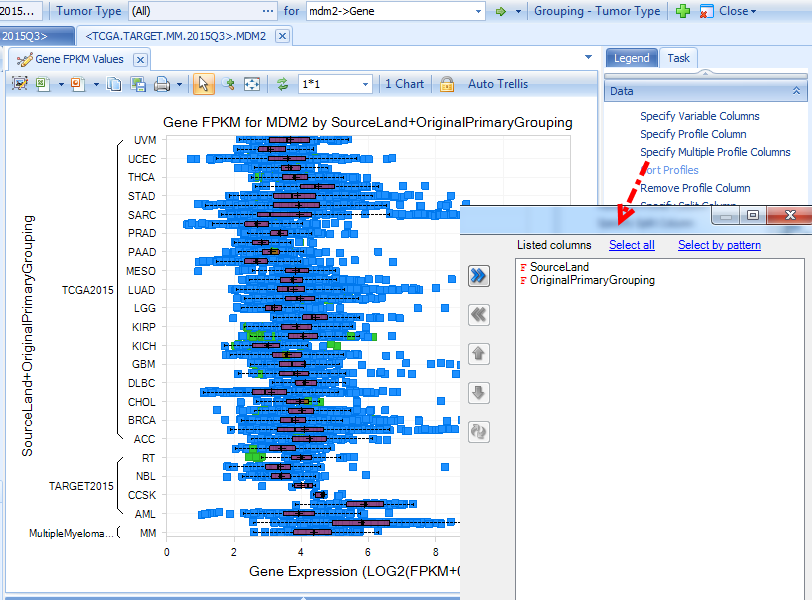
Task: Switch to the Task tab
Action: [x=678, y=58]
